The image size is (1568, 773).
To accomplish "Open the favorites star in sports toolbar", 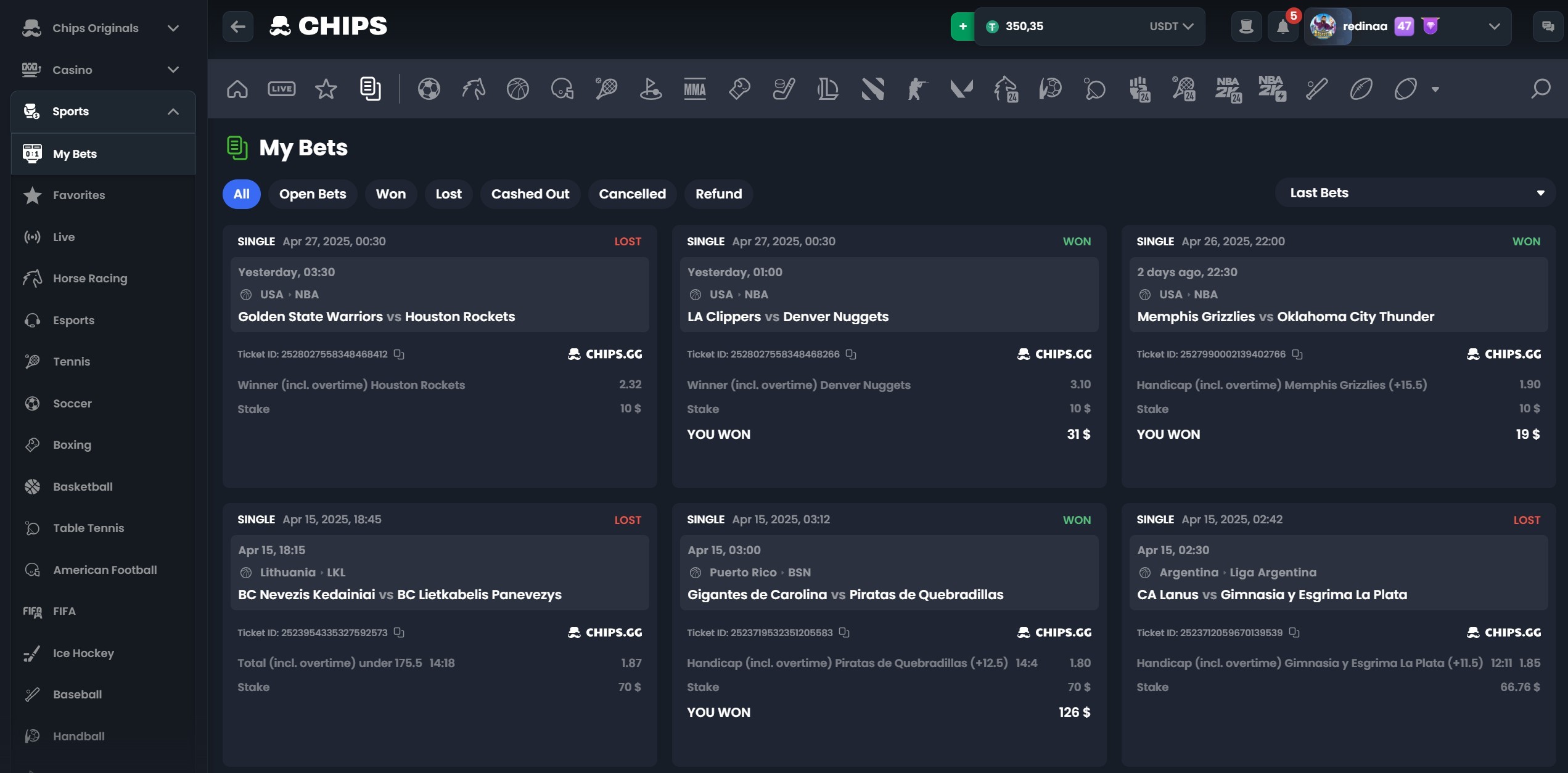I will (326, 89).
